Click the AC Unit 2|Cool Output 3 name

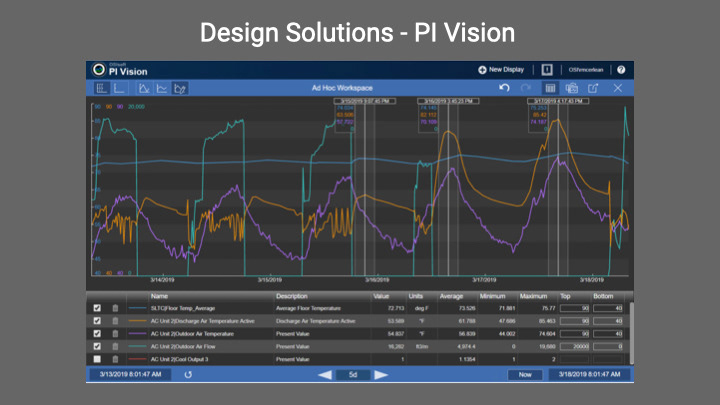(x=179, y=359)
